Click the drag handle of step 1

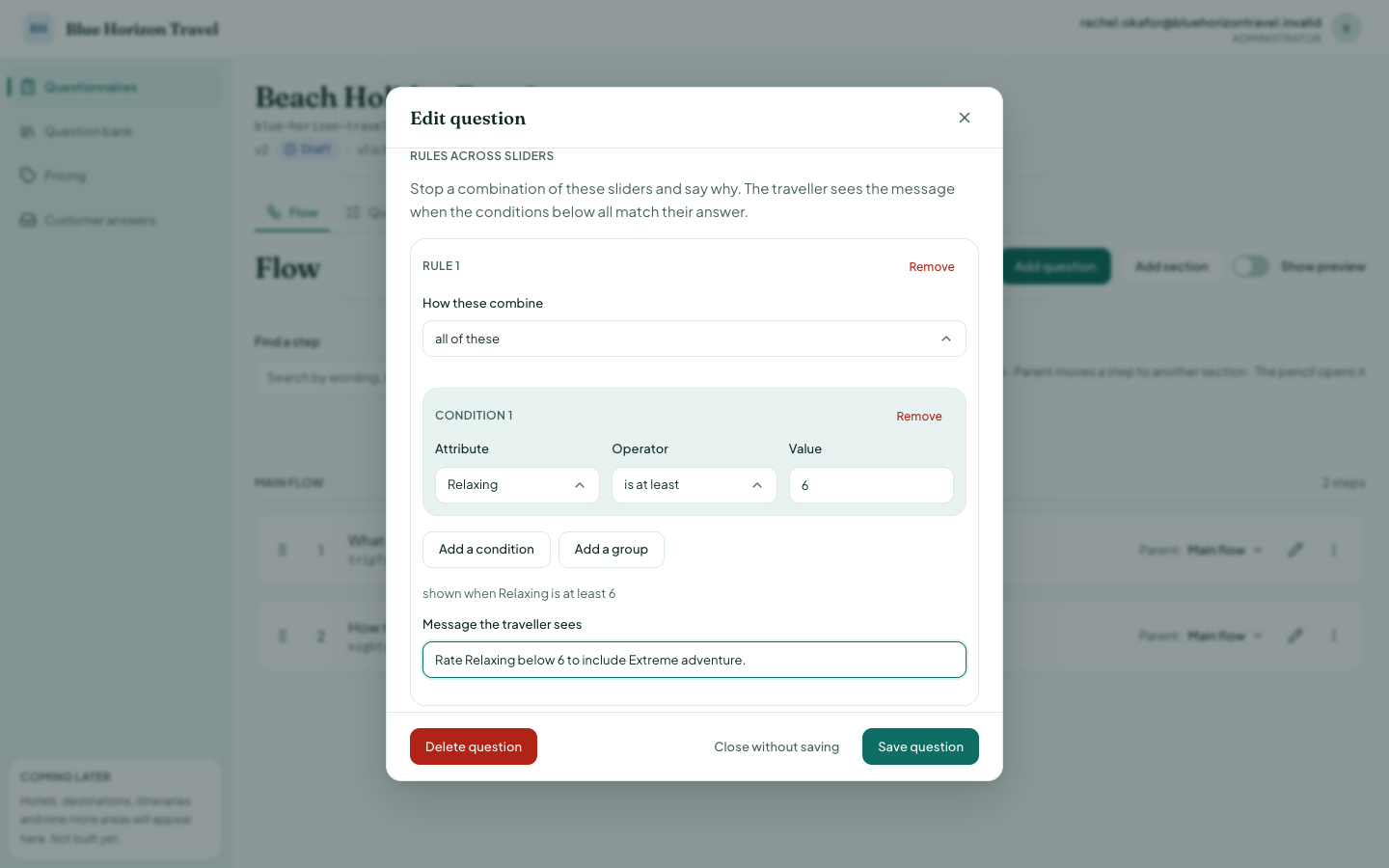[x=283, y=550]
